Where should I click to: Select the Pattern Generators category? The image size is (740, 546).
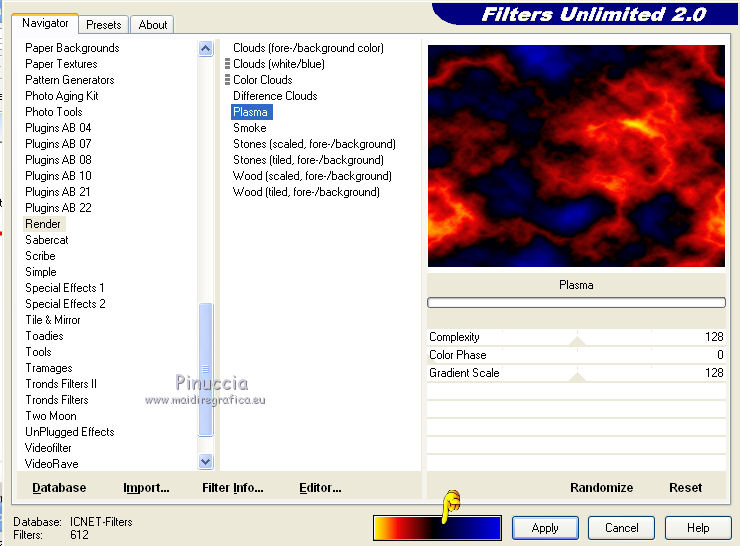click(x=70, y=80)
